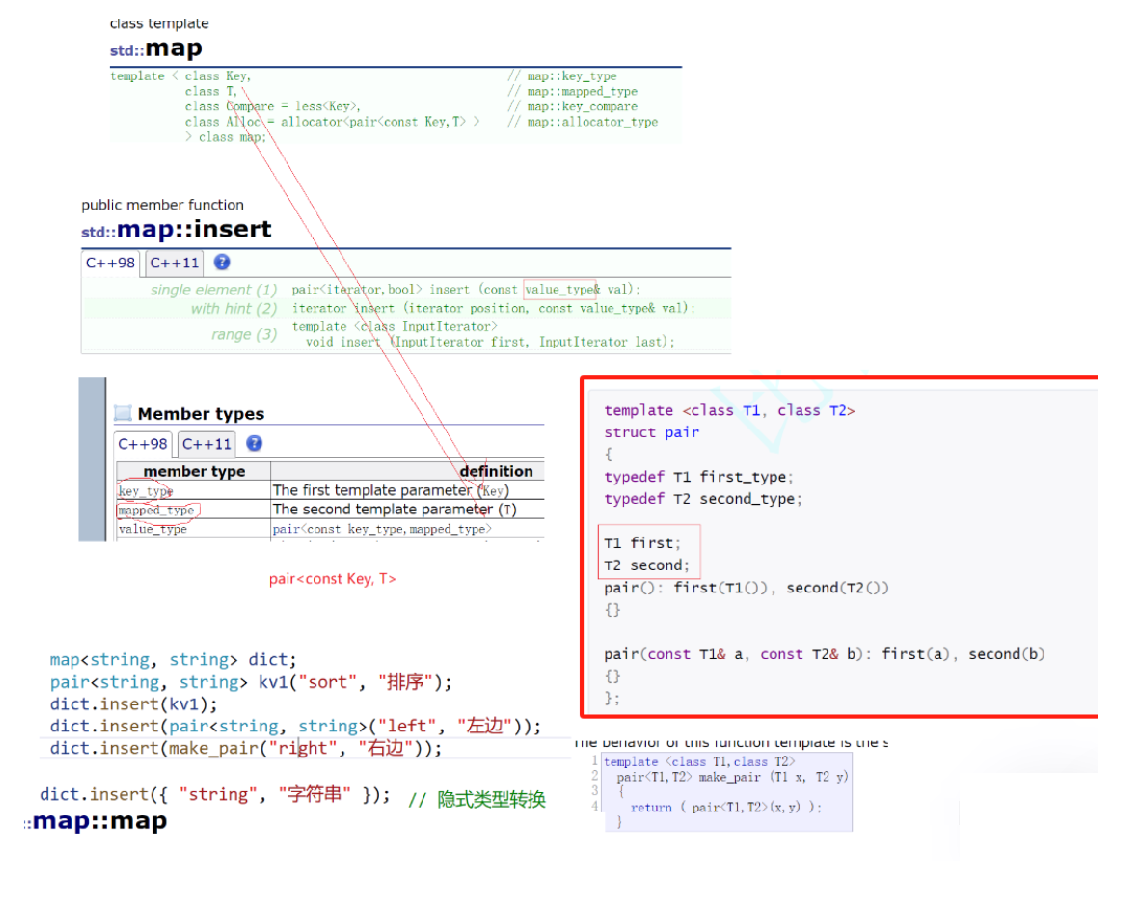Screen dimensions: 1127x915
Task: Click line number 1 of the make_pair snippet
Action: 594,761
